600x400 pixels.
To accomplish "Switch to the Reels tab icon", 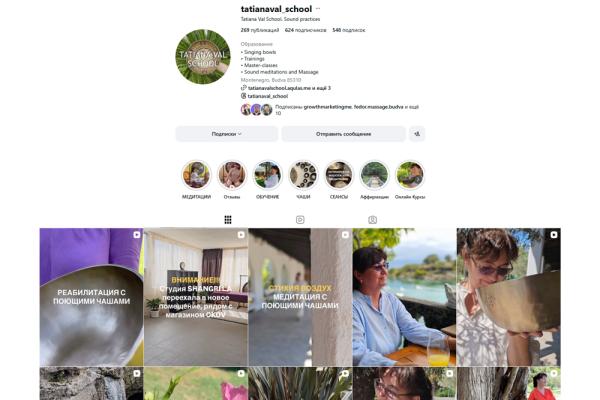I will click(300, 220).
